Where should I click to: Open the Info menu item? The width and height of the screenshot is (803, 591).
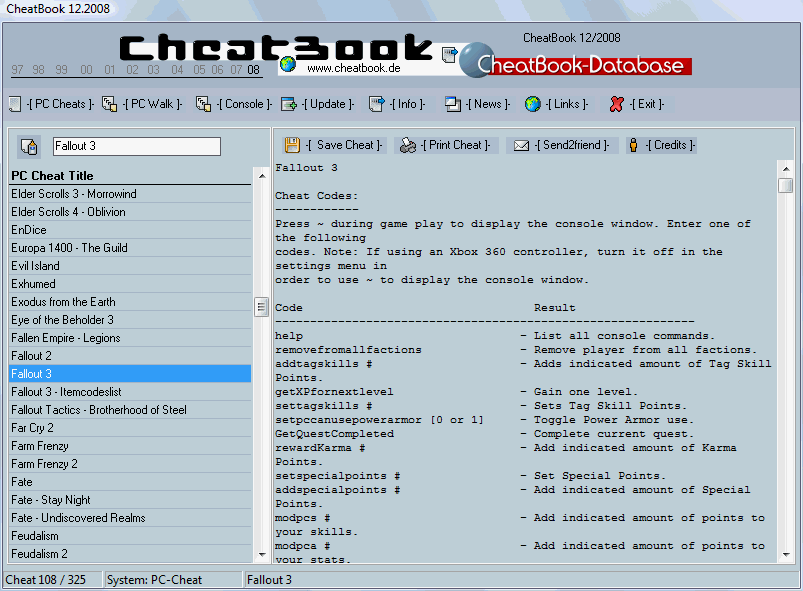pyautogui.click(x=407, y=104)
